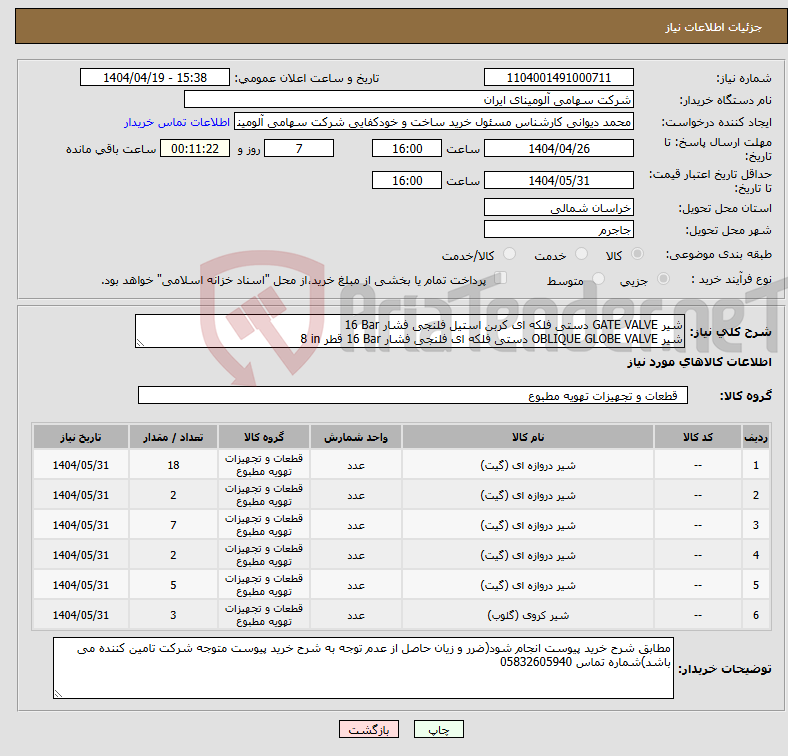Select the کالا radio button
Image resolution: width=788 pixels, height=756 pixels.
point(637,254)
